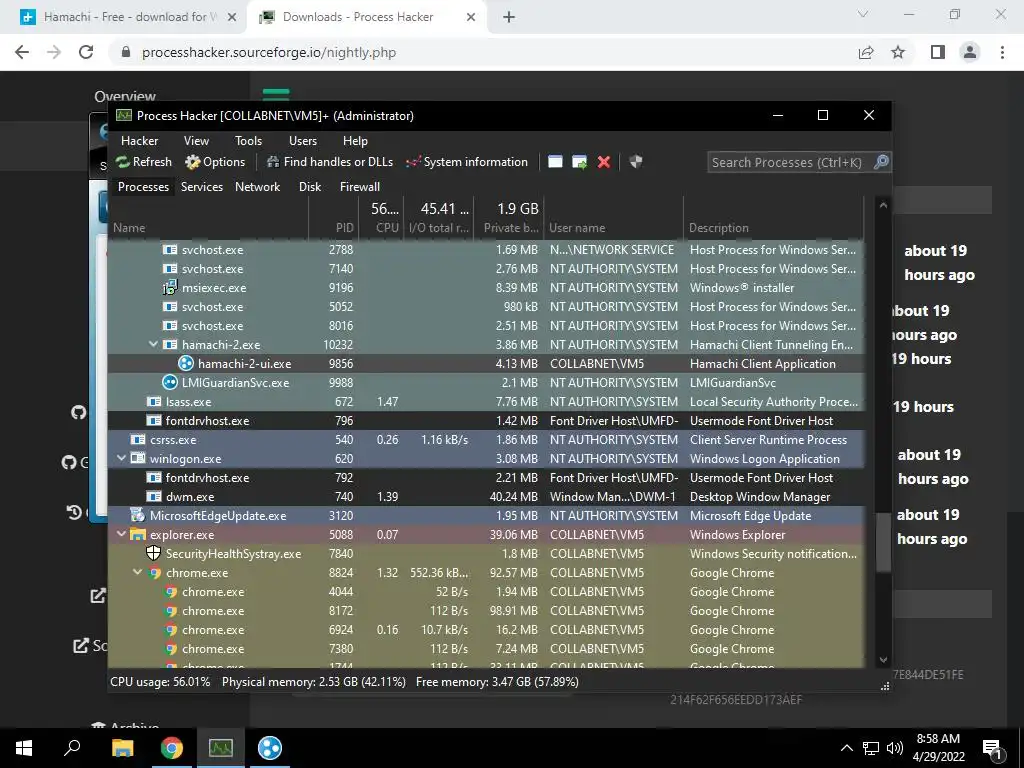Open Options in Process Hacker toolbar
1024x768 pixels.
(215, 162)
